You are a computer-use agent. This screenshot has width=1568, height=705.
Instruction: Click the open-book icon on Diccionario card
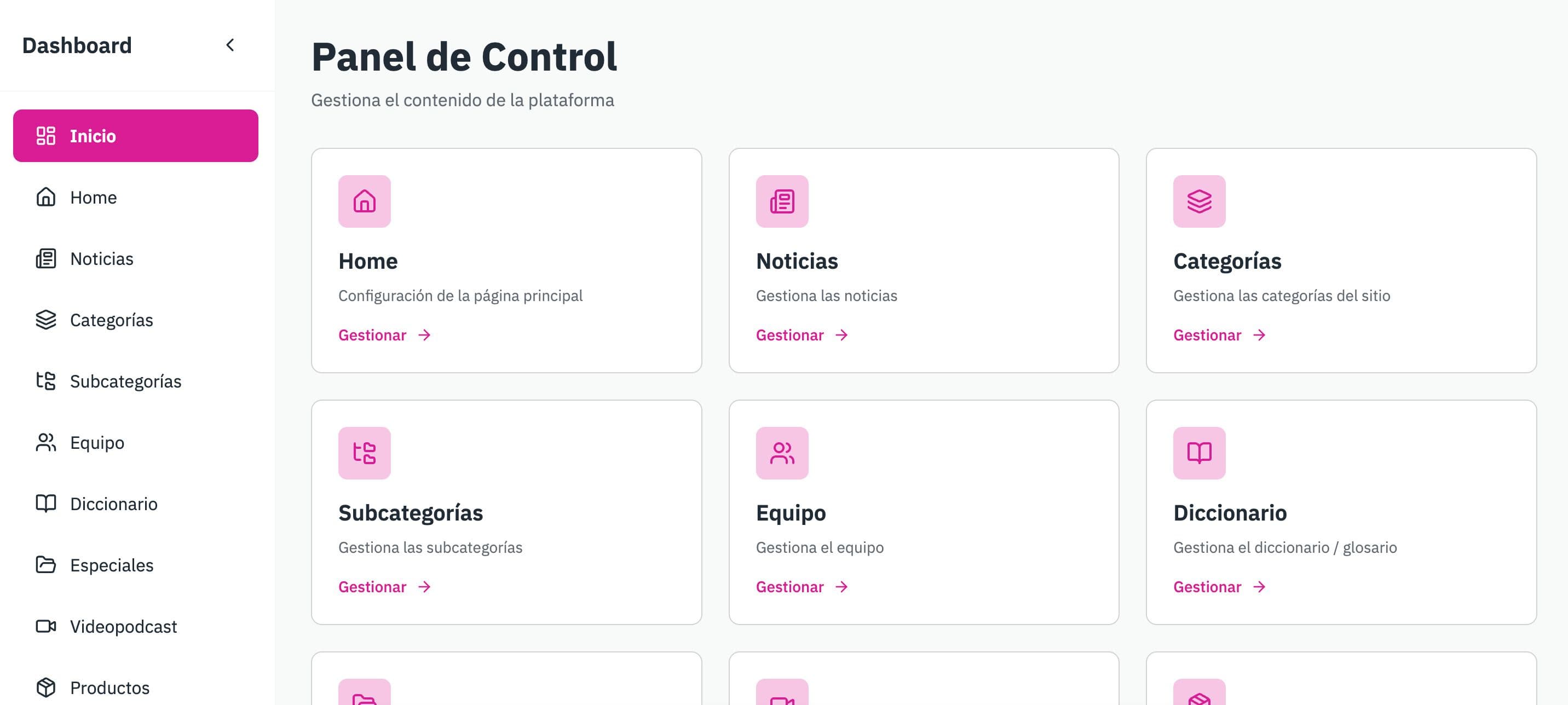click(1198, 453)
